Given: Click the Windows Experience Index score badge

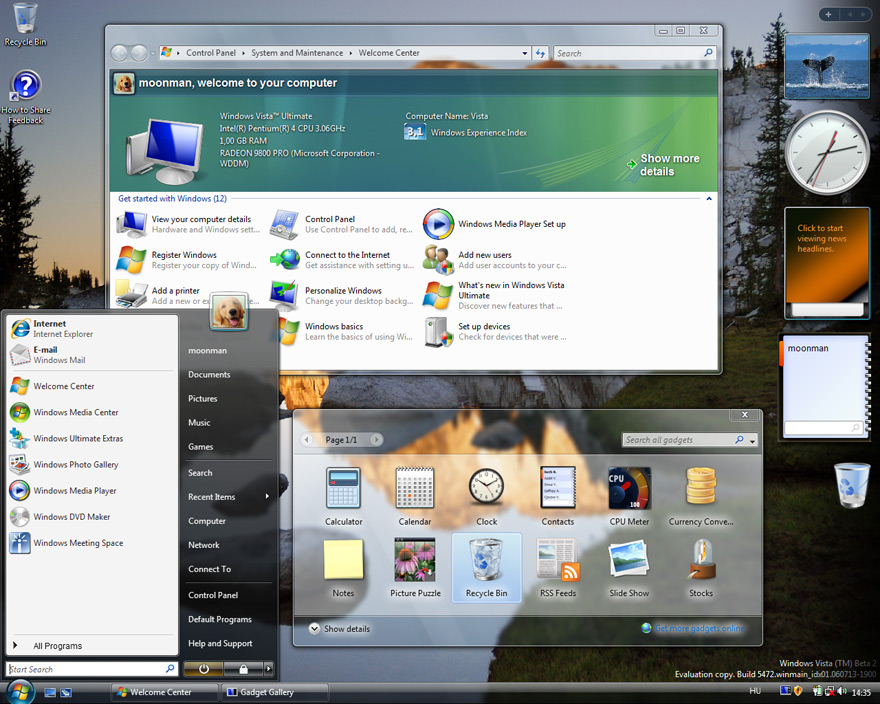Looking at the screenshot, I should (x=415, y=132).
